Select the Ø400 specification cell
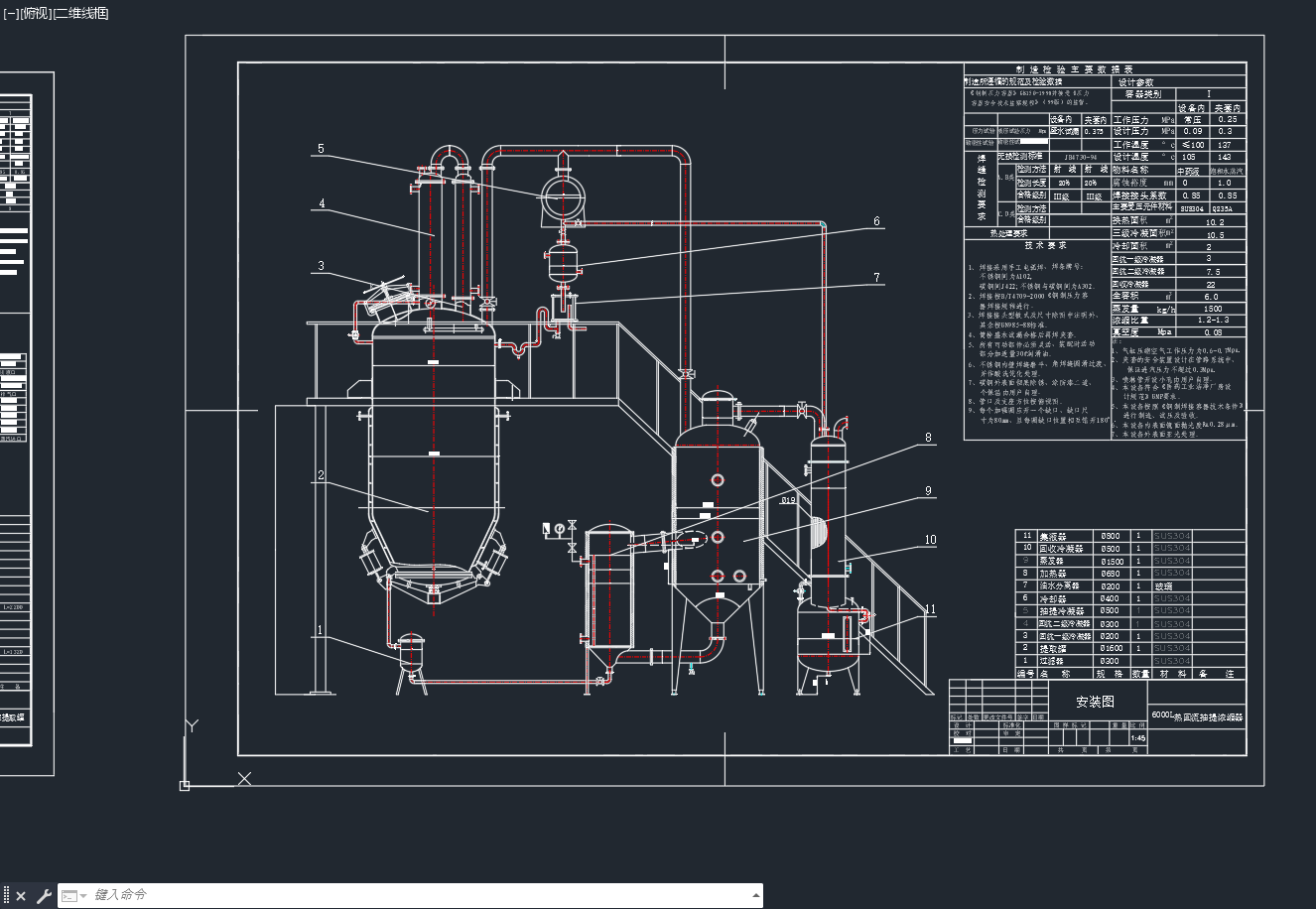This screenshot has height=909, width=1316. 1110,598
